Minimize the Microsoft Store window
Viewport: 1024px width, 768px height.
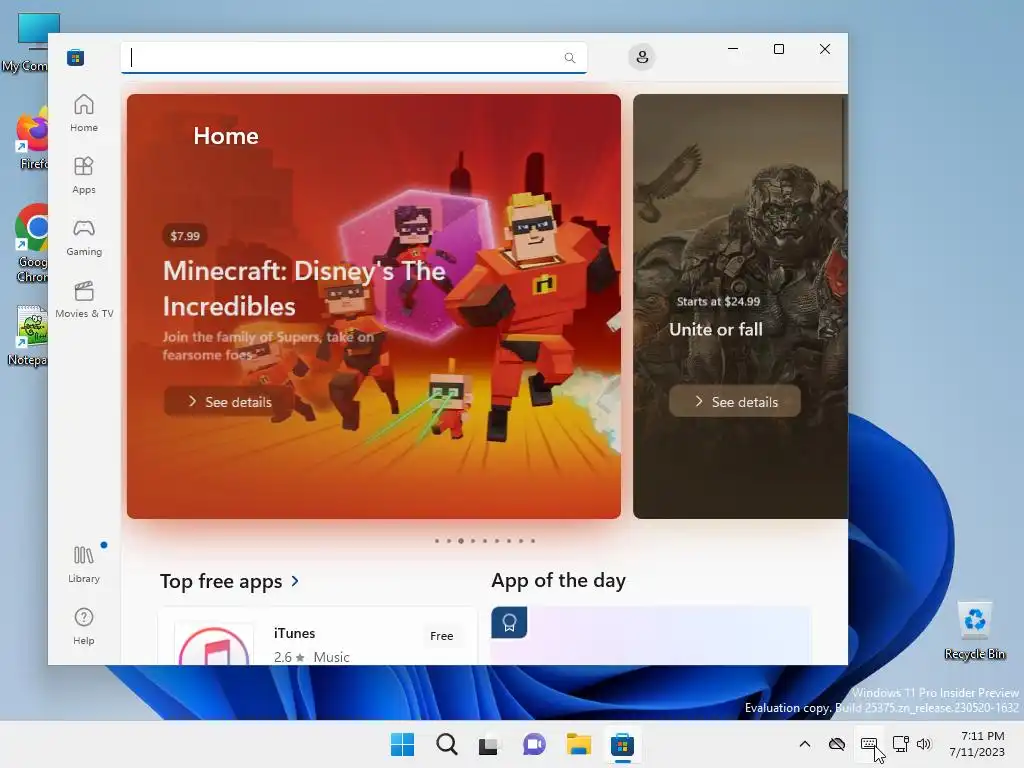[733, 49]
